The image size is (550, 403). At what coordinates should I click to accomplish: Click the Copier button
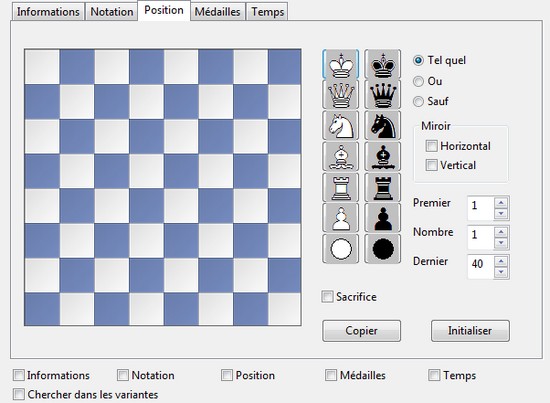[361, 330]
